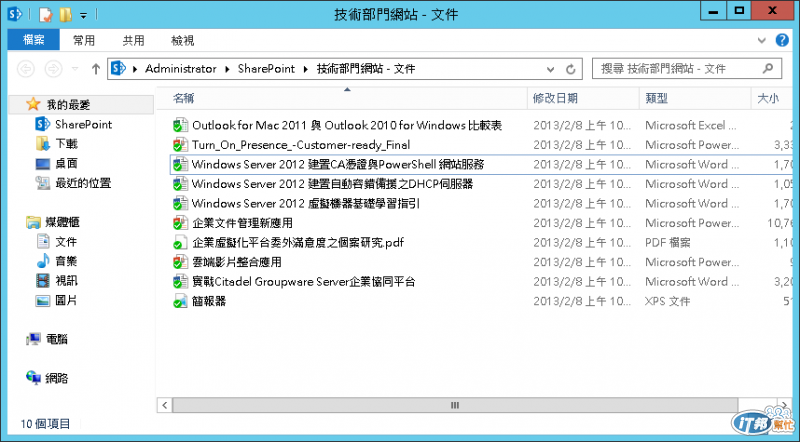The image size is (800, 442).
Task: Click the New folder icon in quick access toolbar
Action: coord(65,14)
